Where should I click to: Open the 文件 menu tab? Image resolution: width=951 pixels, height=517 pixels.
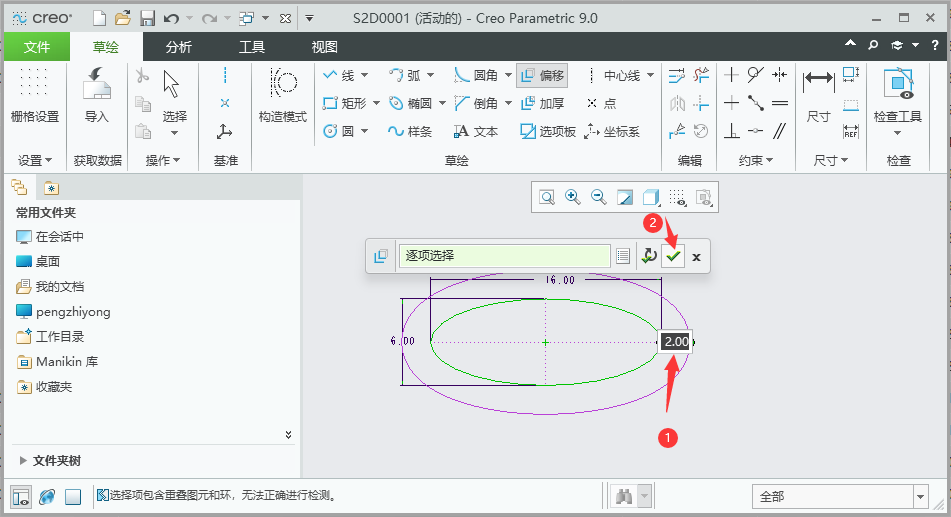(37, 47)
